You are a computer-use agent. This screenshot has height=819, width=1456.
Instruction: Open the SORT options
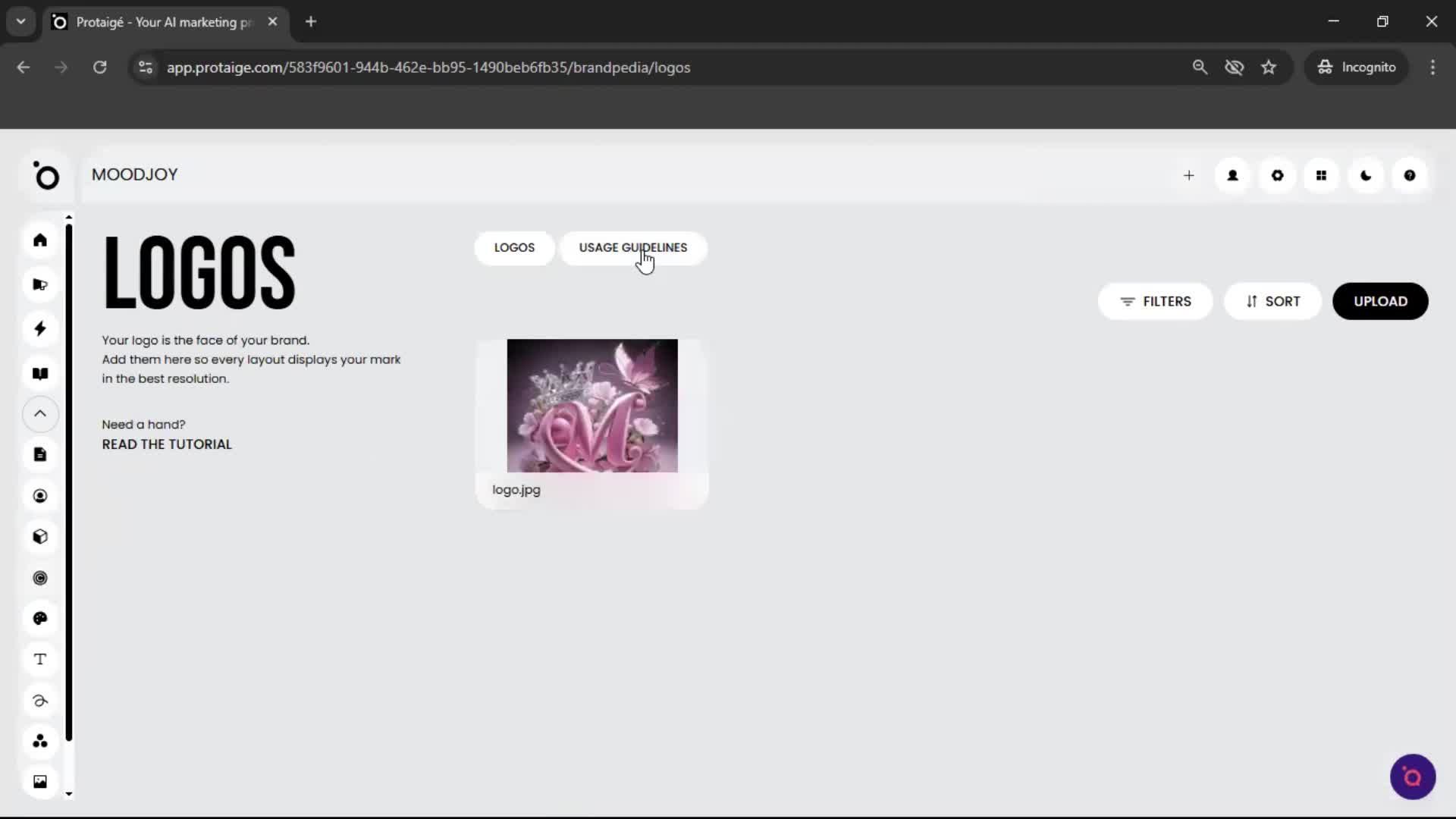tap(1272, 301)
